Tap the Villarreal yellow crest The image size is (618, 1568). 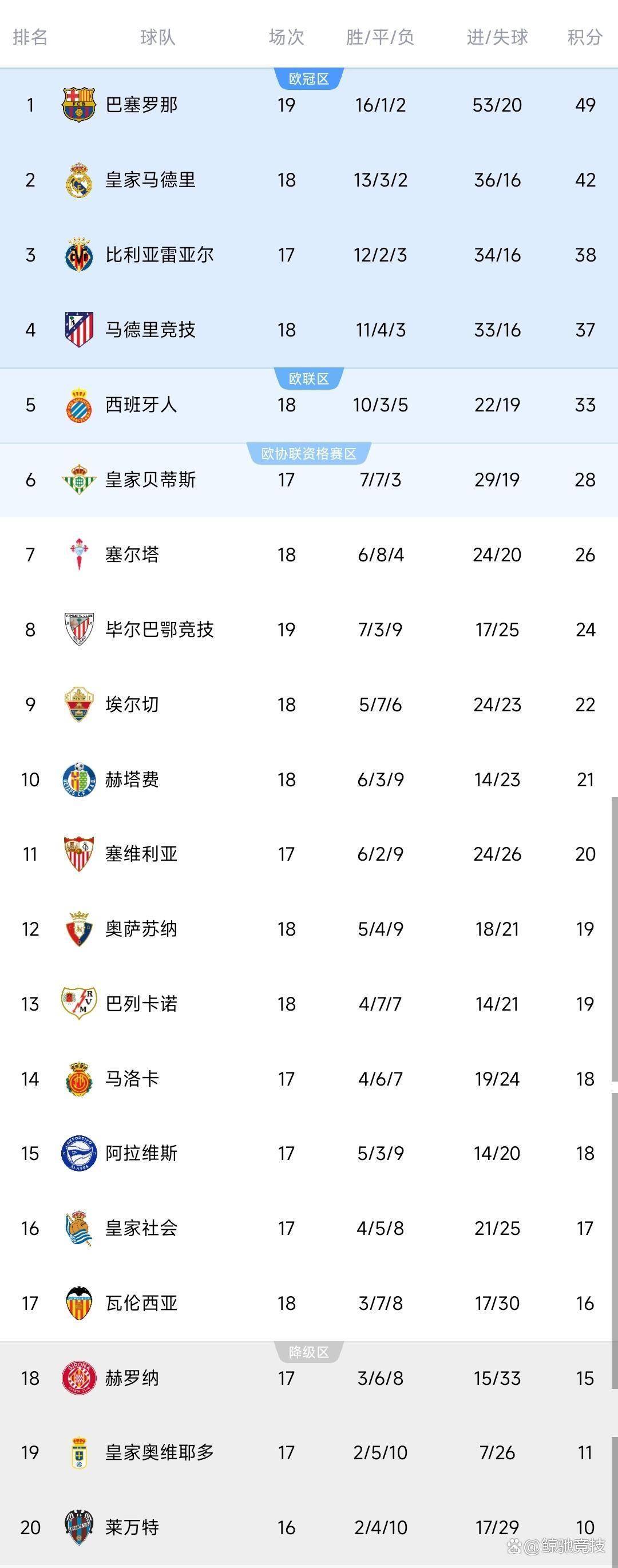(78, 255)
